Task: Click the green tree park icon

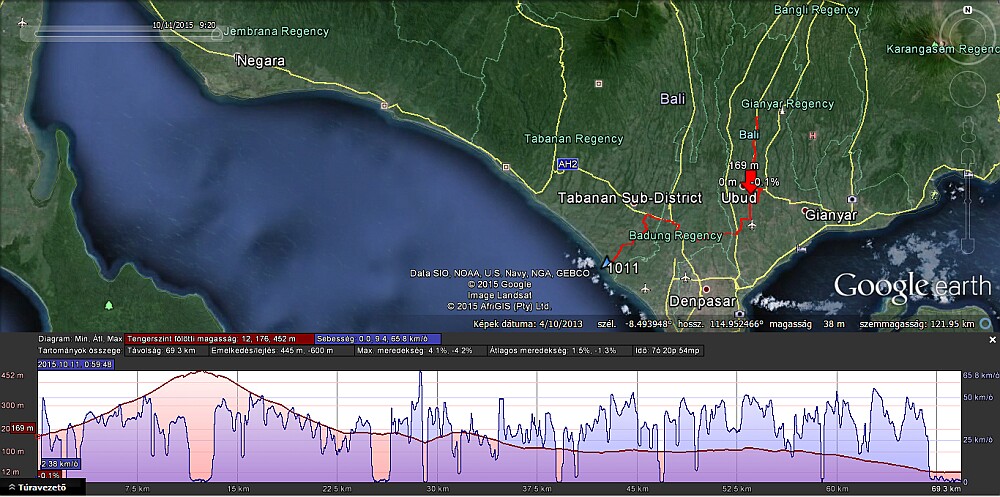Action: click(x=109, y=304)
